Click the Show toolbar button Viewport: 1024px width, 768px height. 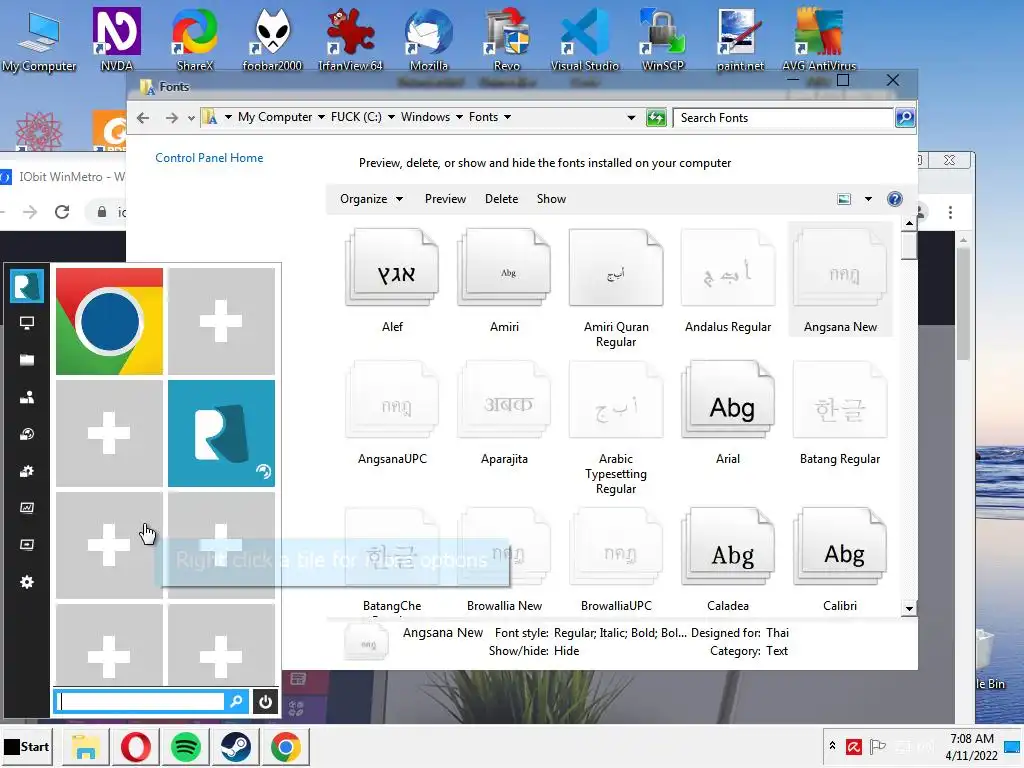pyautogui.click(x=551, y=199)
